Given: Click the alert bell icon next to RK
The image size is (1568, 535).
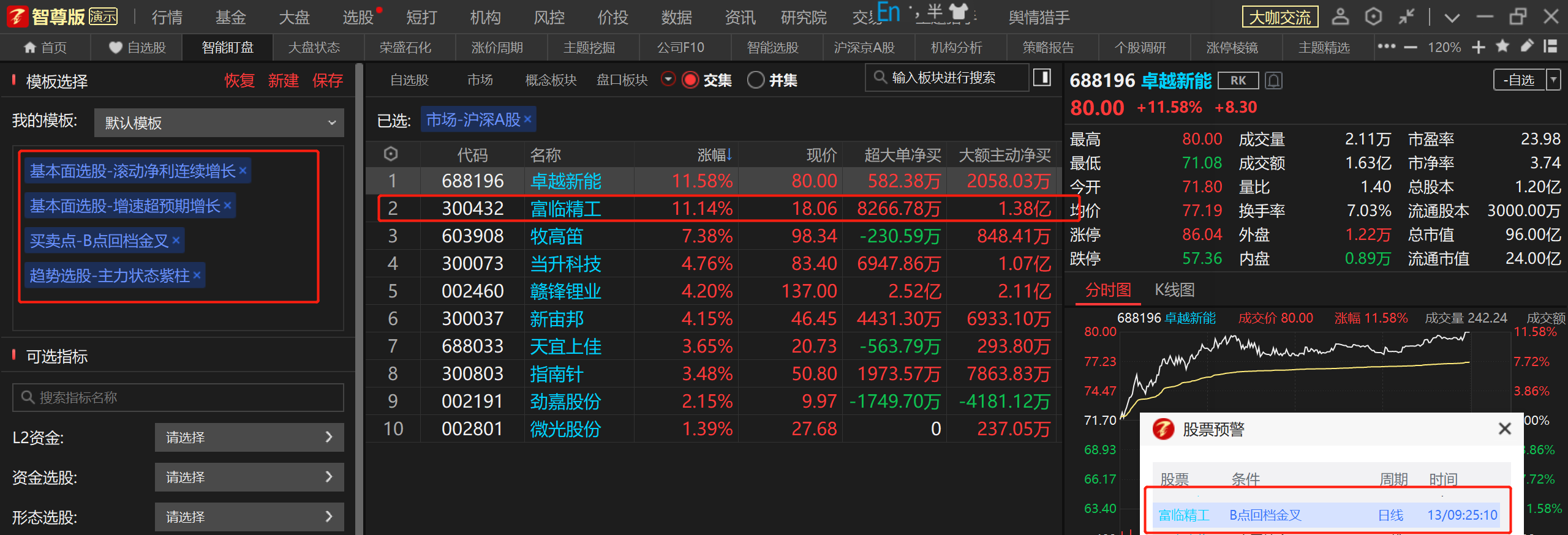Looking at the screenshot, I should point(1273,80).
